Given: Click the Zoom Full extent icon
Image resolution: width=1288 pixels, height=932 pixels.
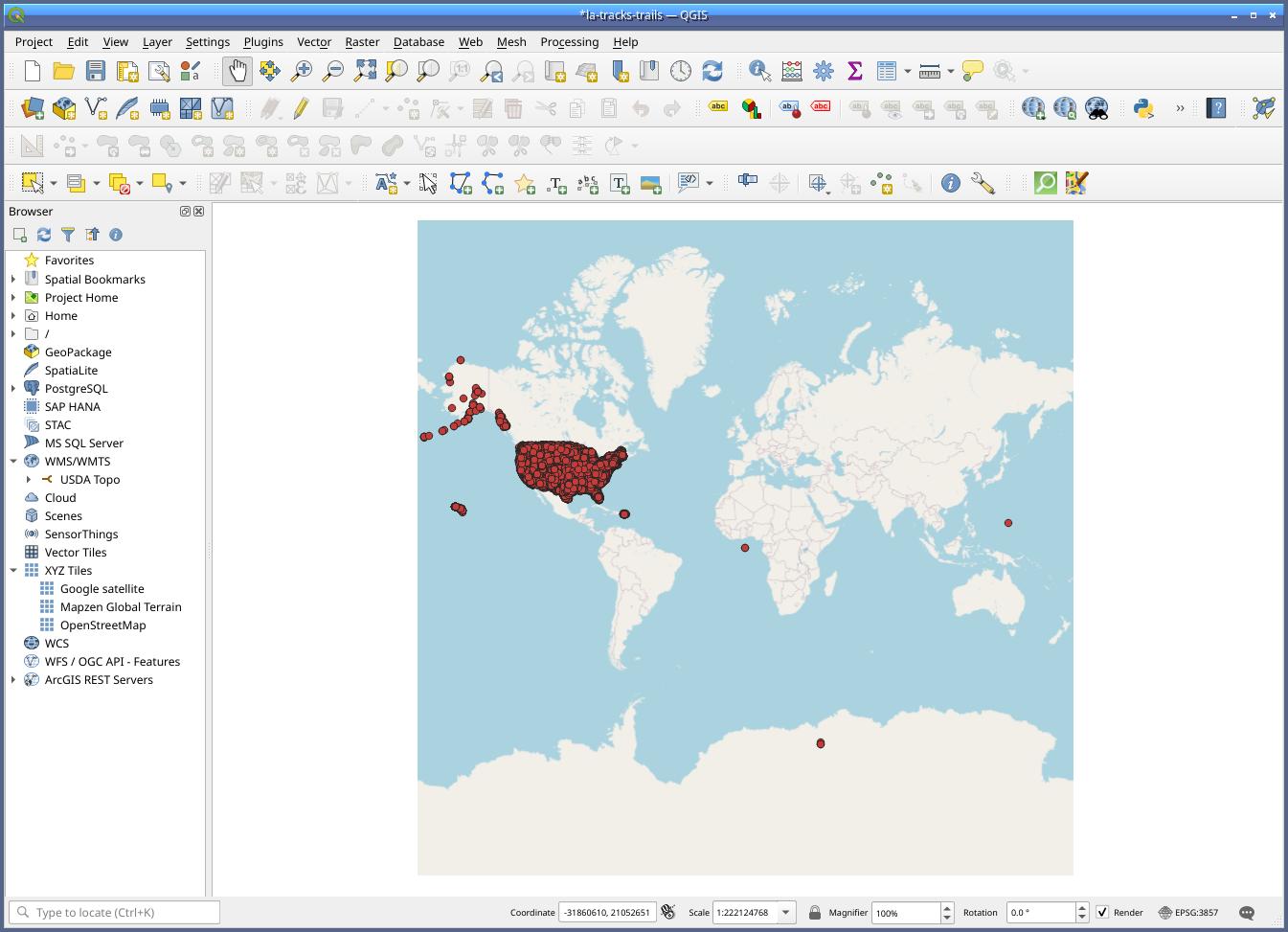Looking at the screenshot, I should pyautogui.click(x=365, y=71).
